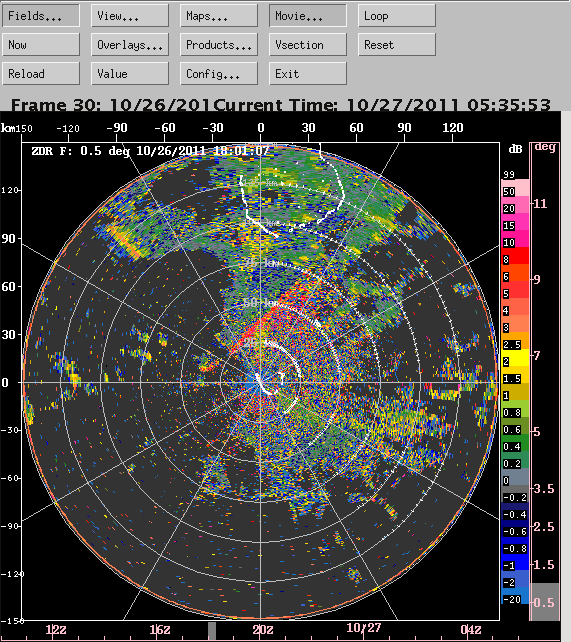The width and height of the screenshot is (571, 642).
Task: Open the Movie... control panel
Action: (307, 16)
